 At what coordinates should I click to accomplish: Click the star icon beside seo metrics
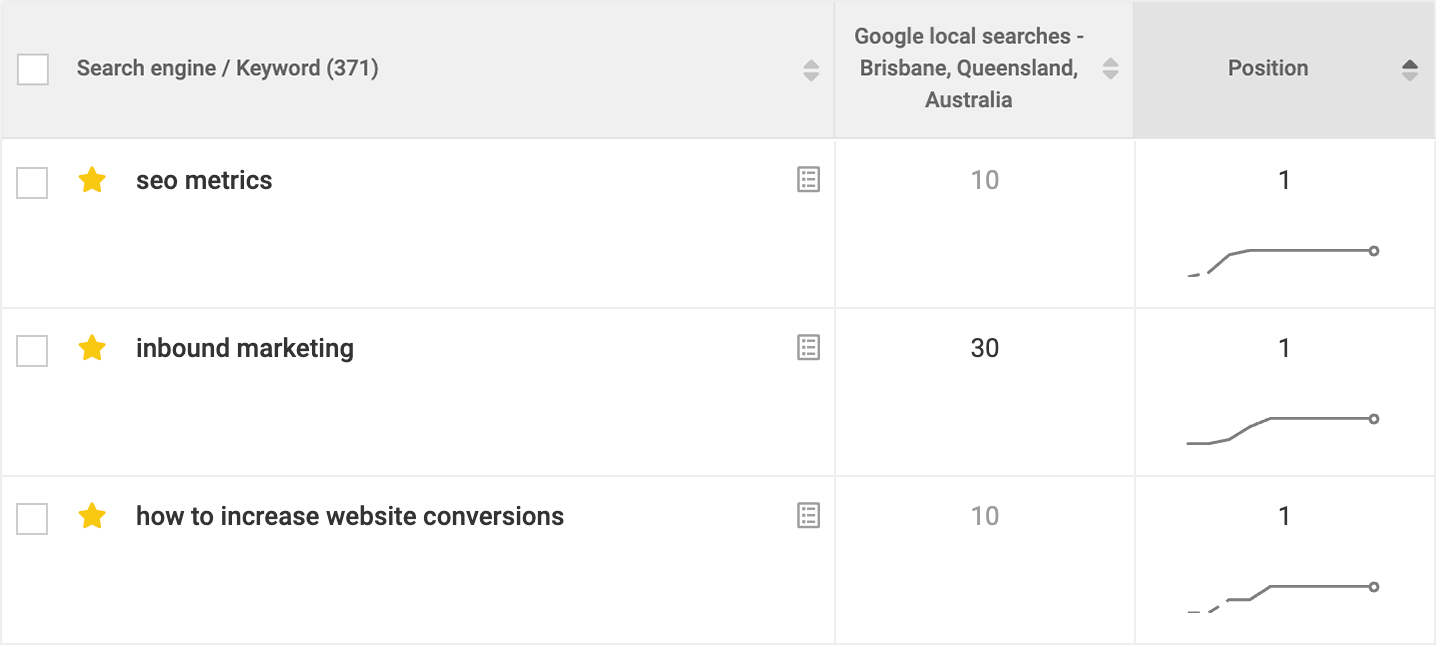tap(92, 180)
